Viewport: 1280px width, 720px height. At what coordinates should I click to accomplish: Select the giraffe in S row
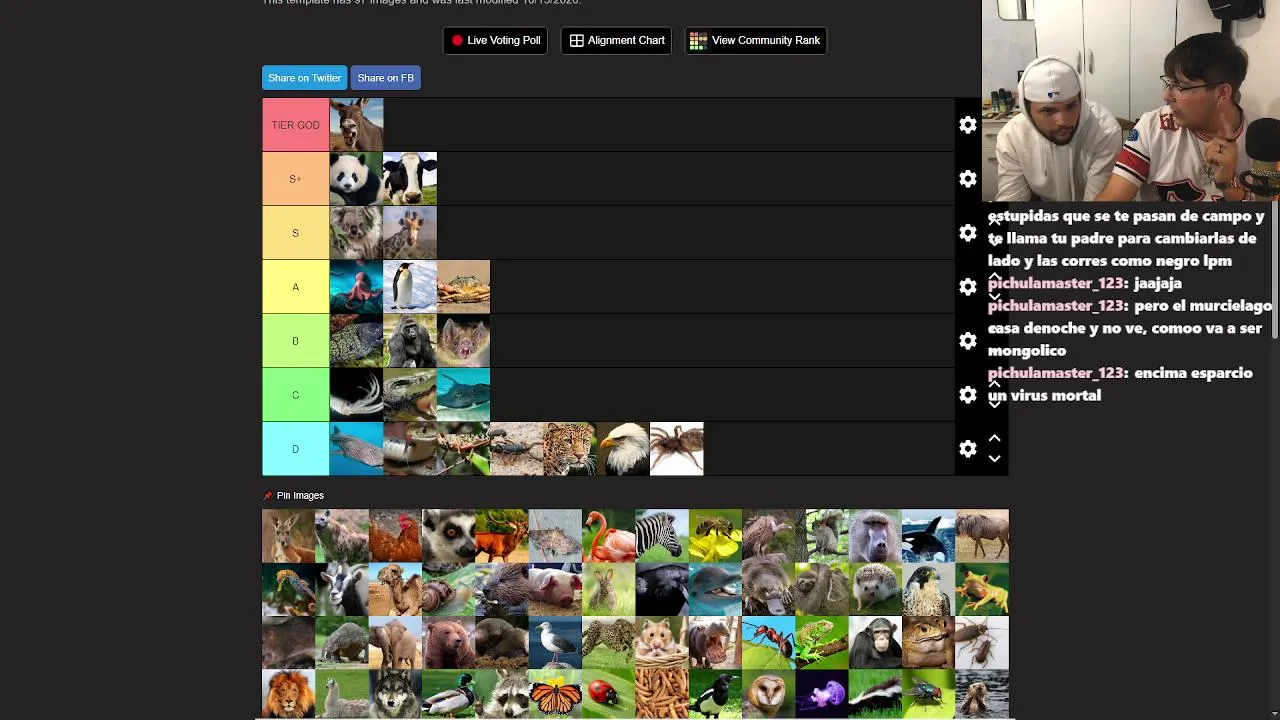click(x=410, y=233)
